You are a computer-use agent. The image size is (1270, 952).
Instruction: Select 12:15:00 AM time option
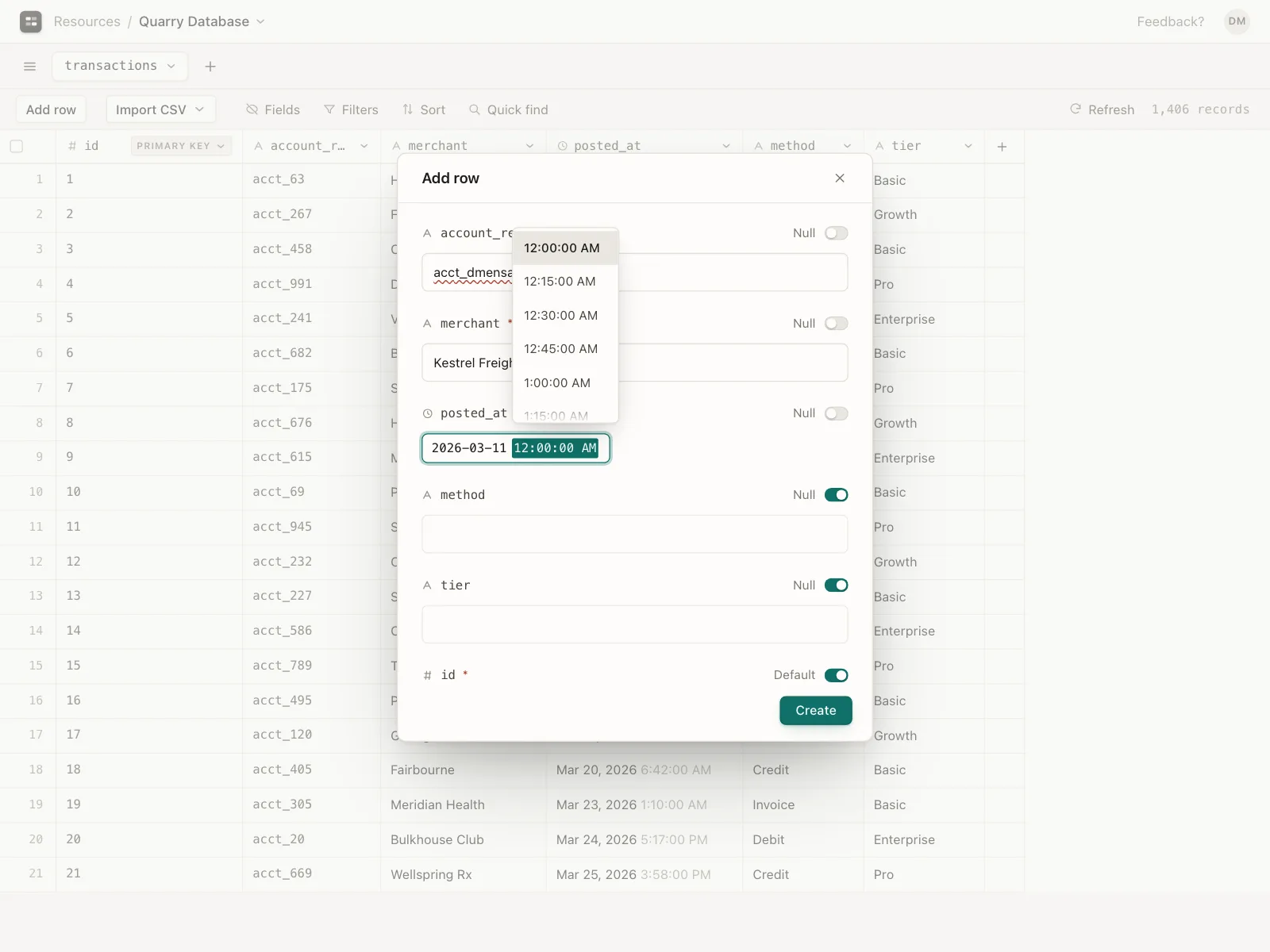point(565,282)
